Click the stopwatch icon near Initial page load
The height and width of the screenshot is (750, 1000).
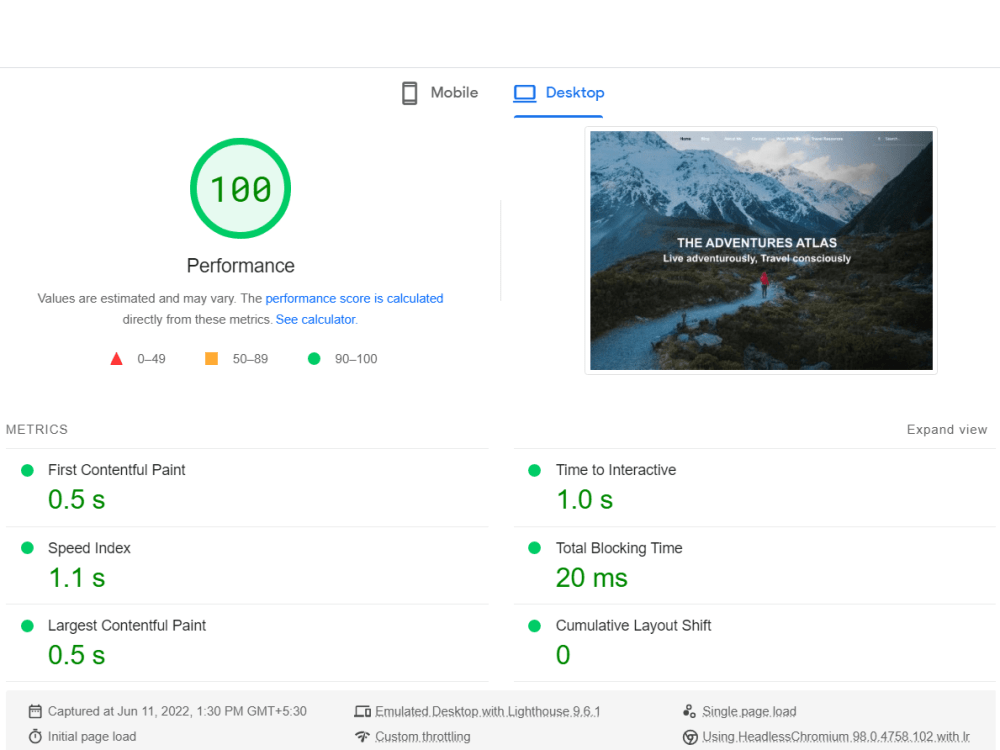click(x=36, y=736)
